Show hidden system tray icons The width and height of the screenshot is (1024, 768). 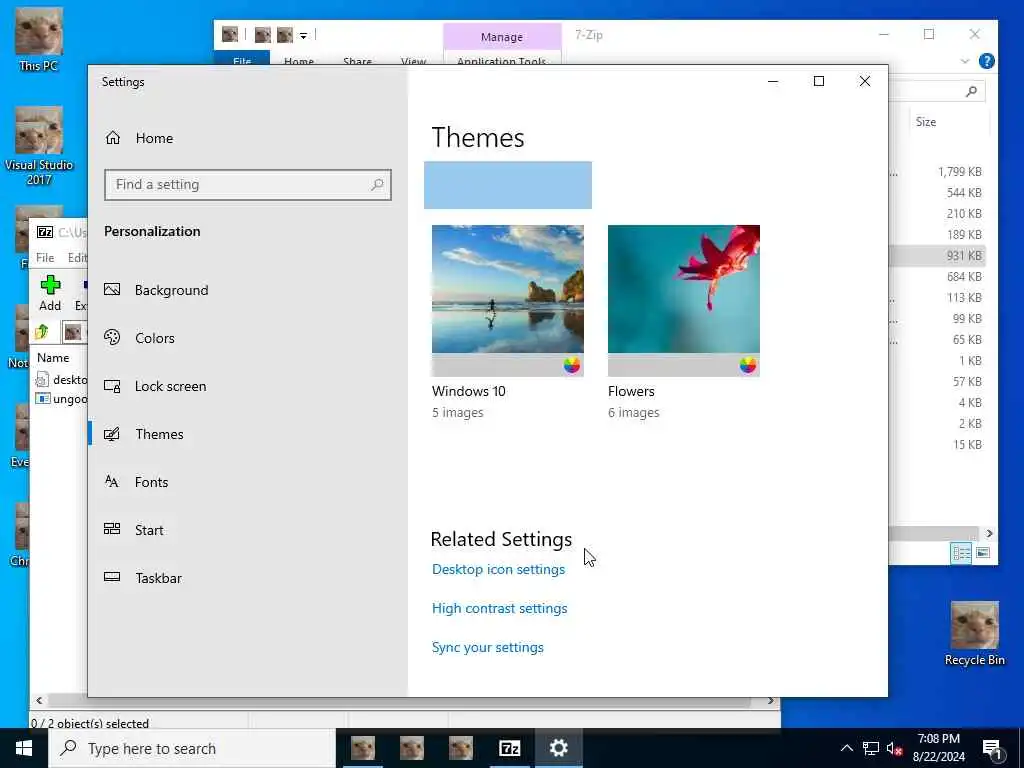pyautogui.click(x=846, y=748)
